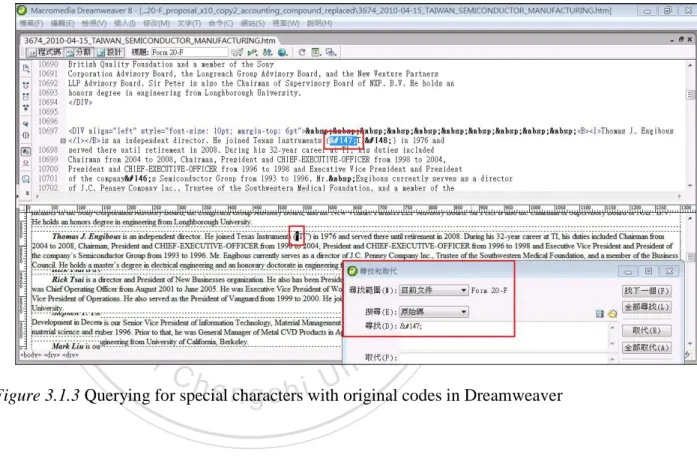This screenshot has height=476, width=697.
Task: Click the Expand All icon in code toolbar
Action: [x=26, y=108]
